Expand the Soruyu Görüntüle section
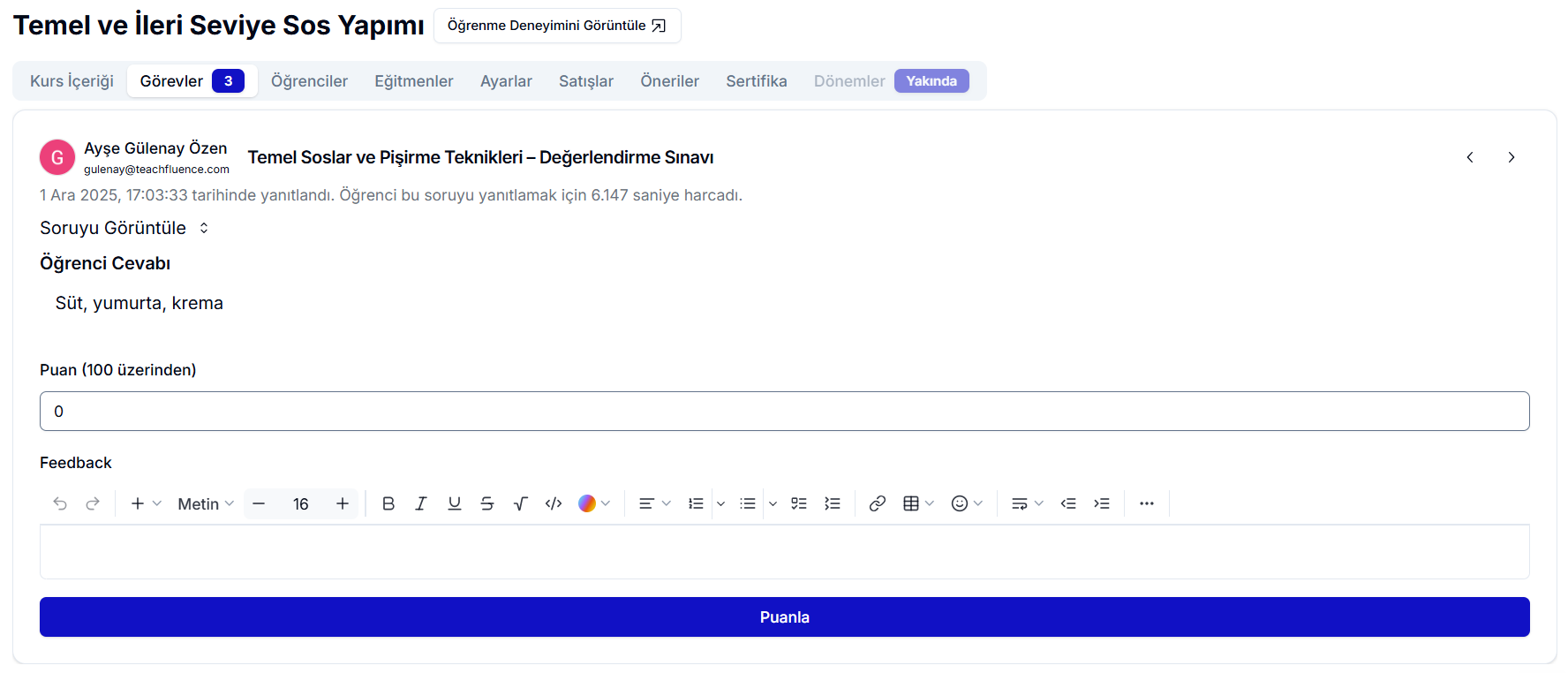 pyautogui.click(x=124, y=228)
